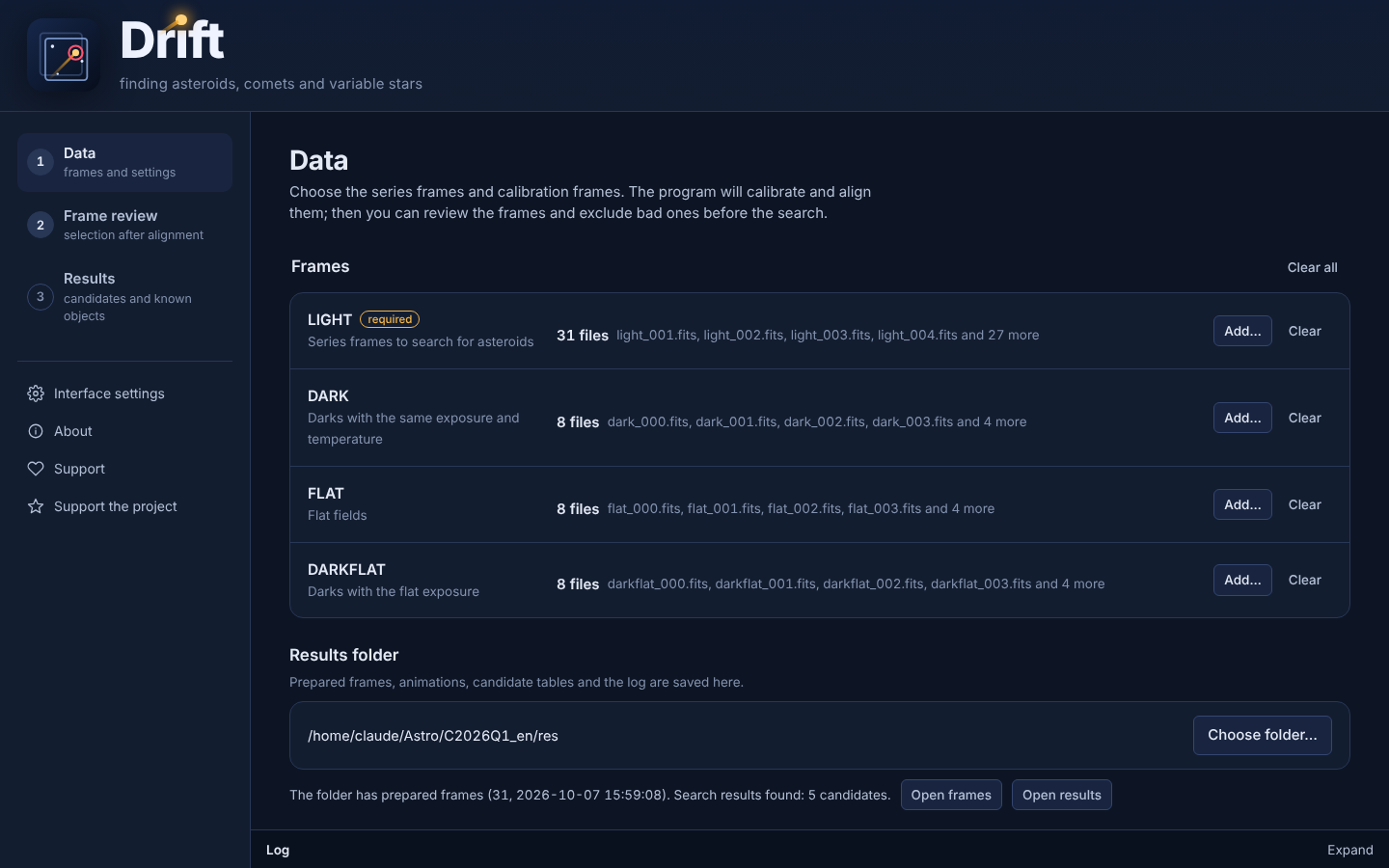Viewport: 1389px width, 868px height.
Task: Click the About info icon
Action: (36, 431)
